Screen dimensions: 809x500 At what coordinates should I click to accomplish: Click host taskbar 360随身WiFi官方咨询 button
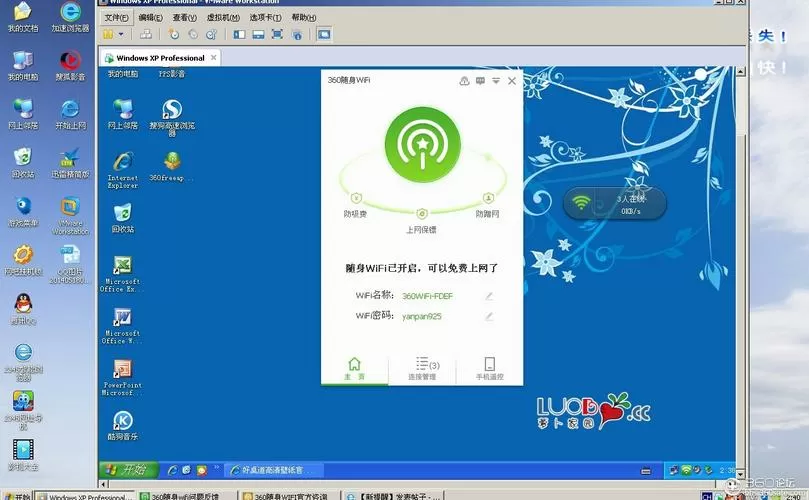[290, 495]
